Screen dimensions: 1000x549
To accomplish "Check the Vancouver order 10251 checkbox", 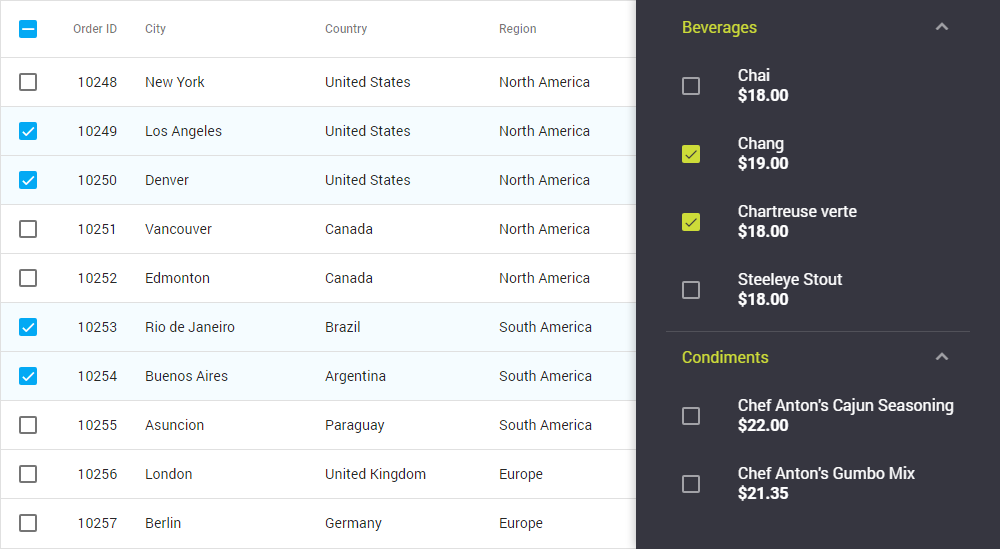I will pos(28,229).
